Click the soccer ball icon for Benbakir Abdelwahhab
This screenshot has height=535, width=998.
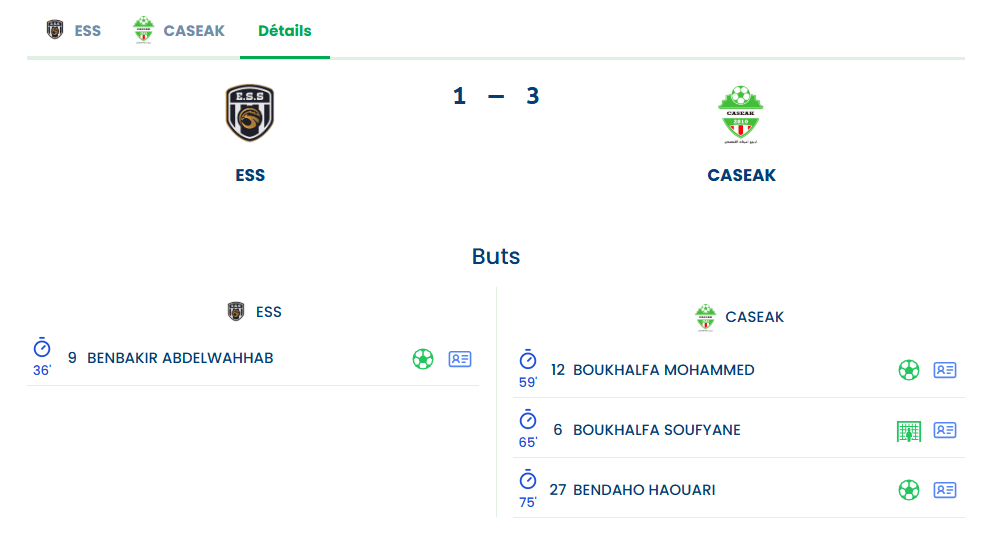click(423, 359)
